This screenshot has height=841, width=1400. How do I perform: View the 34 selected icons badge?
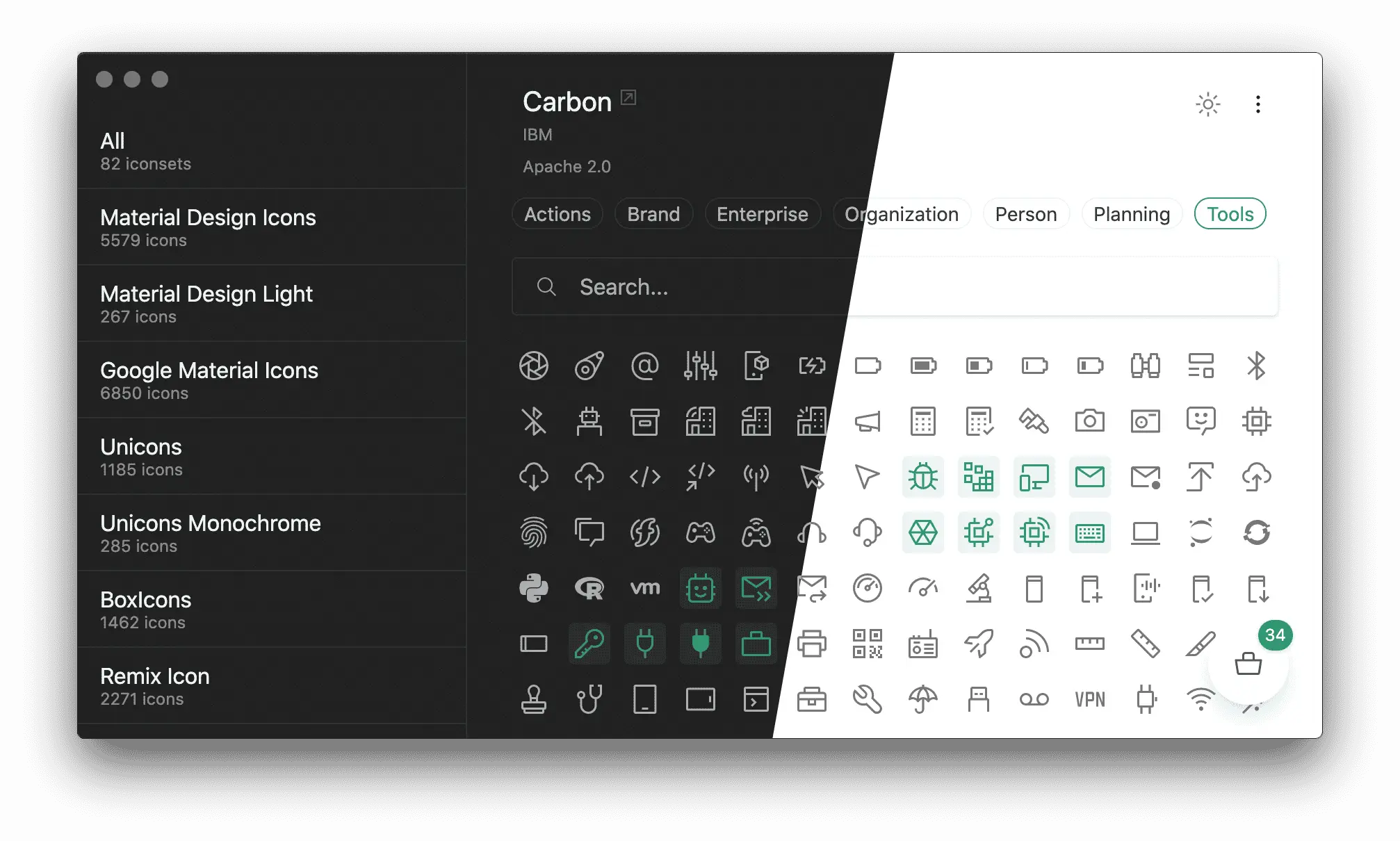(1275, 634)
